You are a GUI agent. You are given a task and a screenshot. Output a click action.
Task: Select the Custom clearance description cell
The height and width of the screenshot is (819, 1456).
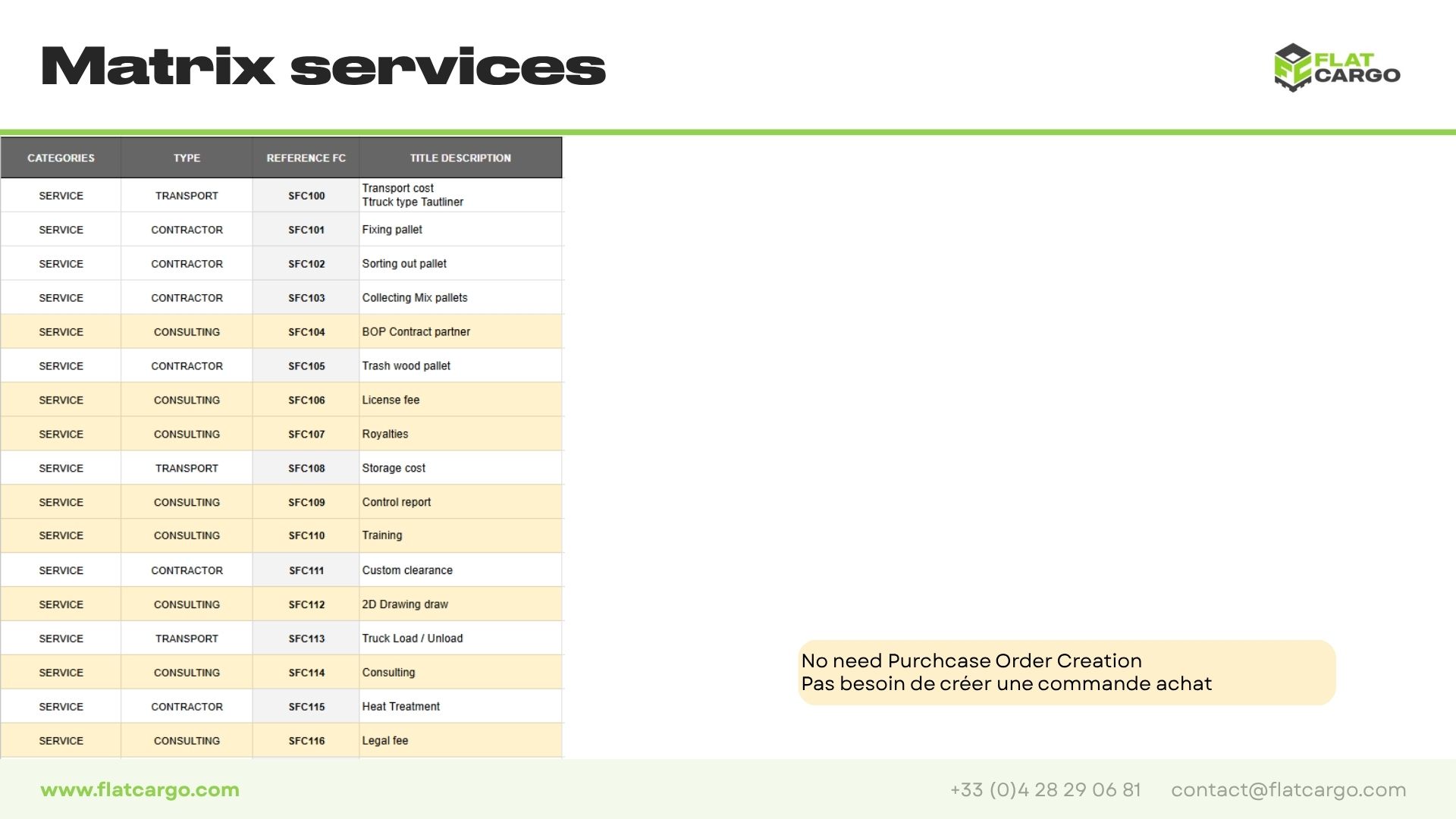pos(407,570)
